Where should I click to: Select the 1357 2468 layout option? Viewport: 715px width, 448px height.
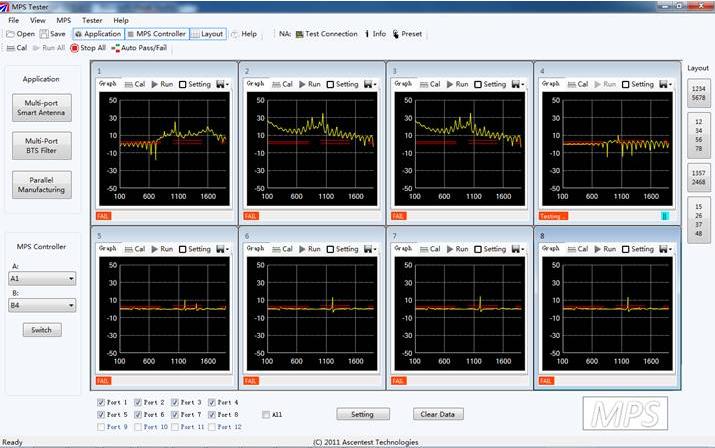698,178
